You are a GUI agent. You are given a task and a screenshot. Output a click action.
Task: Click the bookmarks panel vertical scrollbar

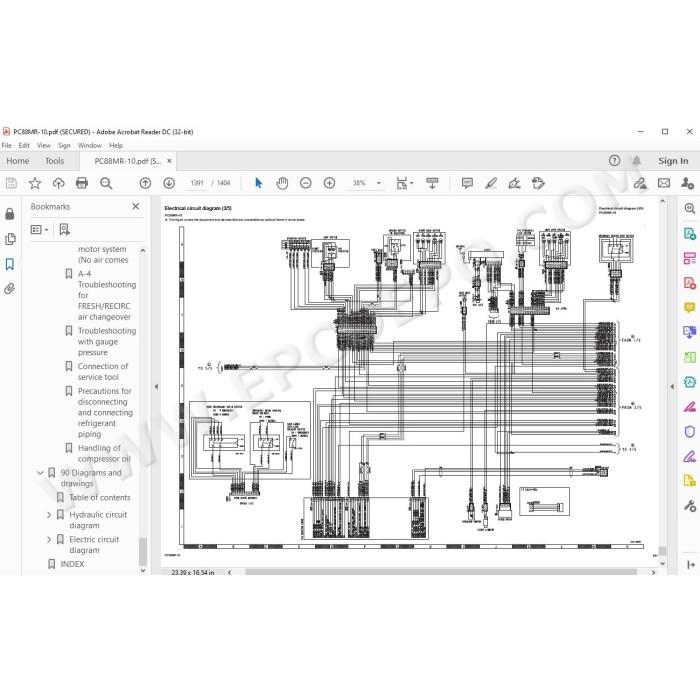pos(143,552)
